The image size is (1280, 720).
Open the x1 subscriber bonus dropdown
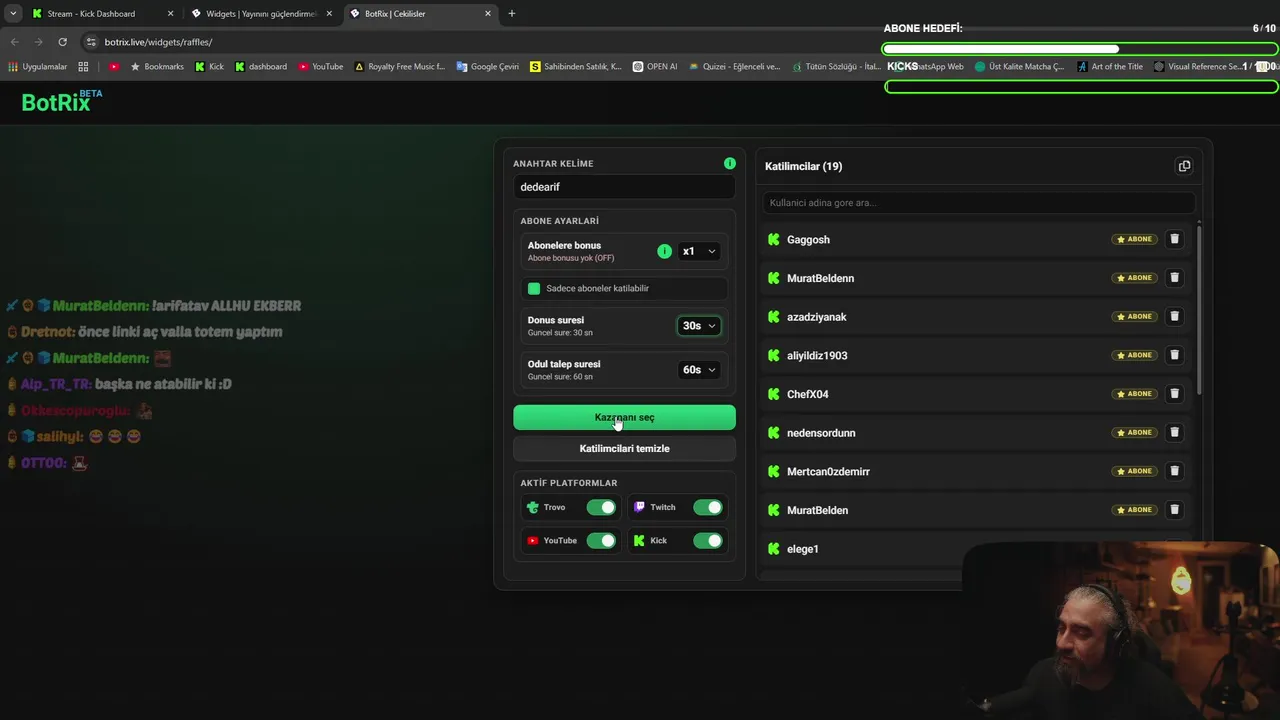point(699,251)
